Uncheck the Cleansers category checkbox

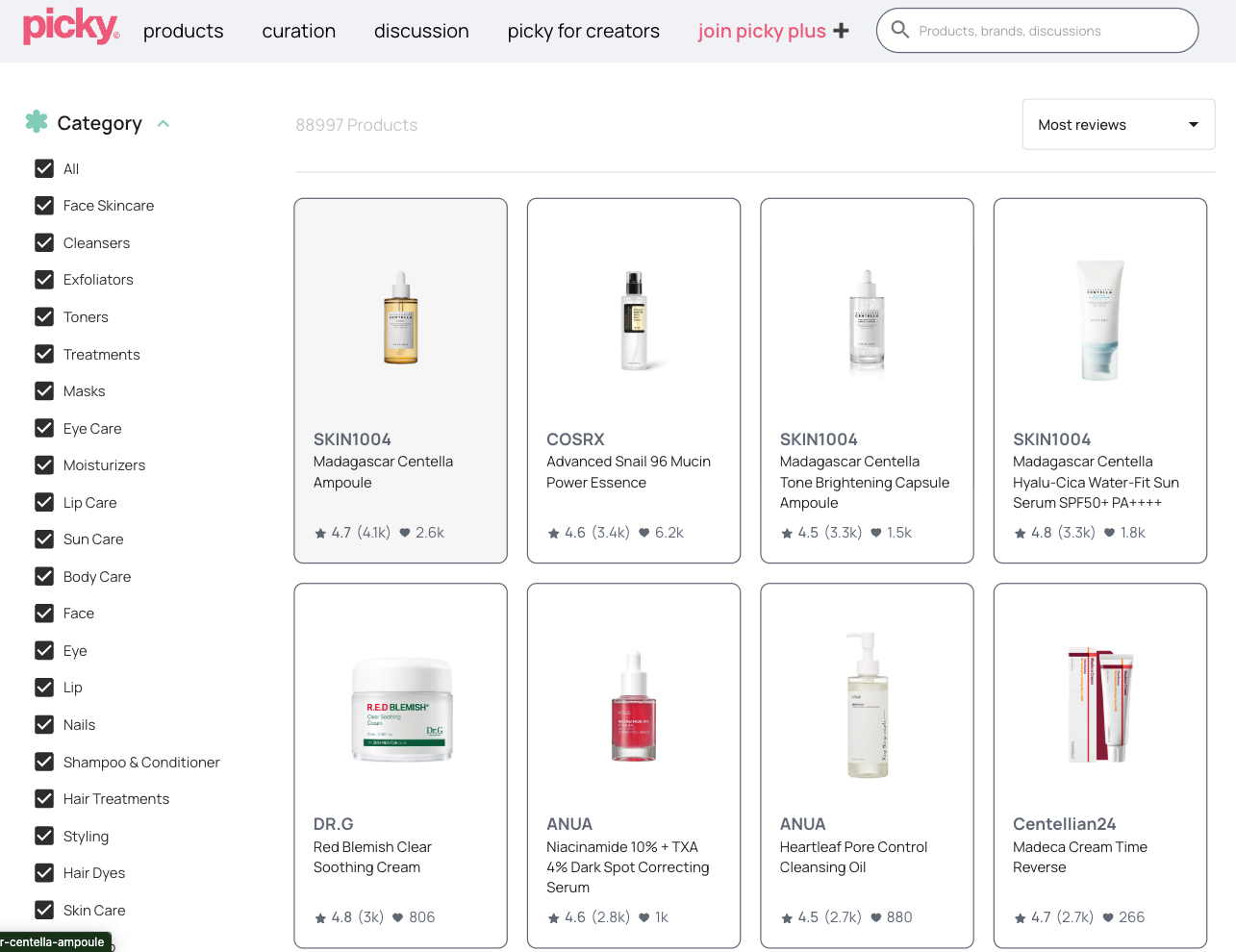(x=44, y=242)
